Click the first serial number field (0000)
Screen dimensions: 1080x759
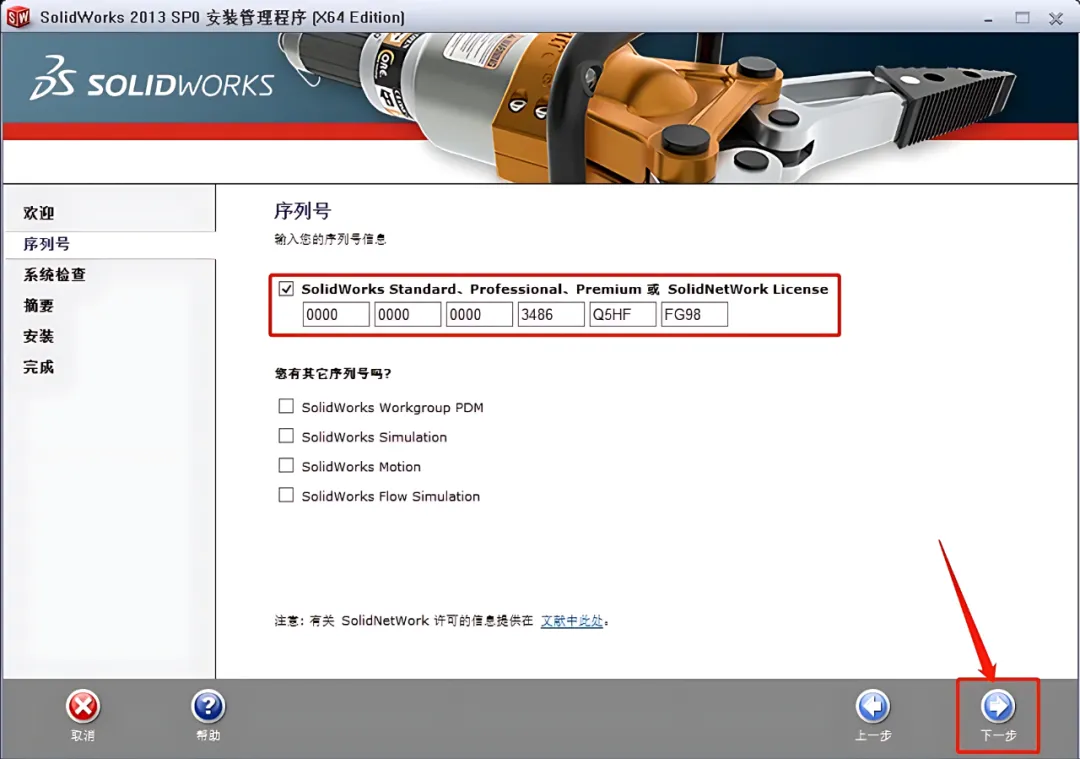pos(336,315)
